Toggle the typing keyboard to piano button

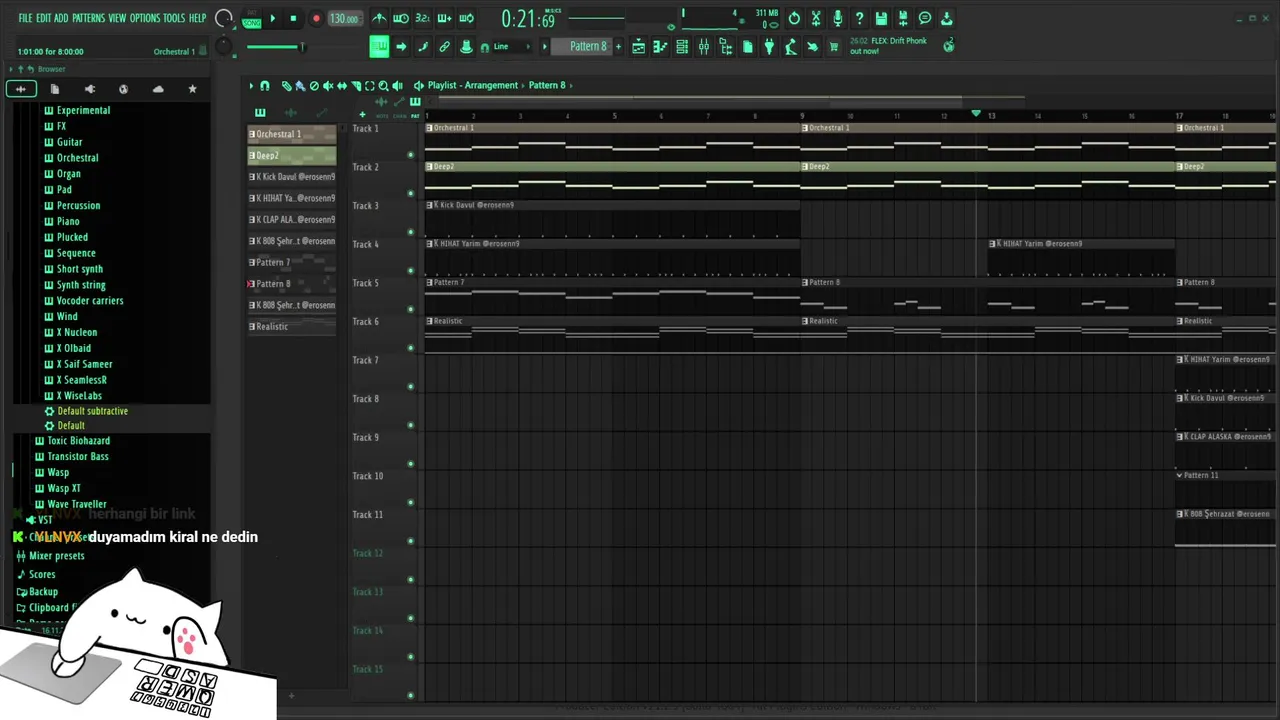coord(379,46)
